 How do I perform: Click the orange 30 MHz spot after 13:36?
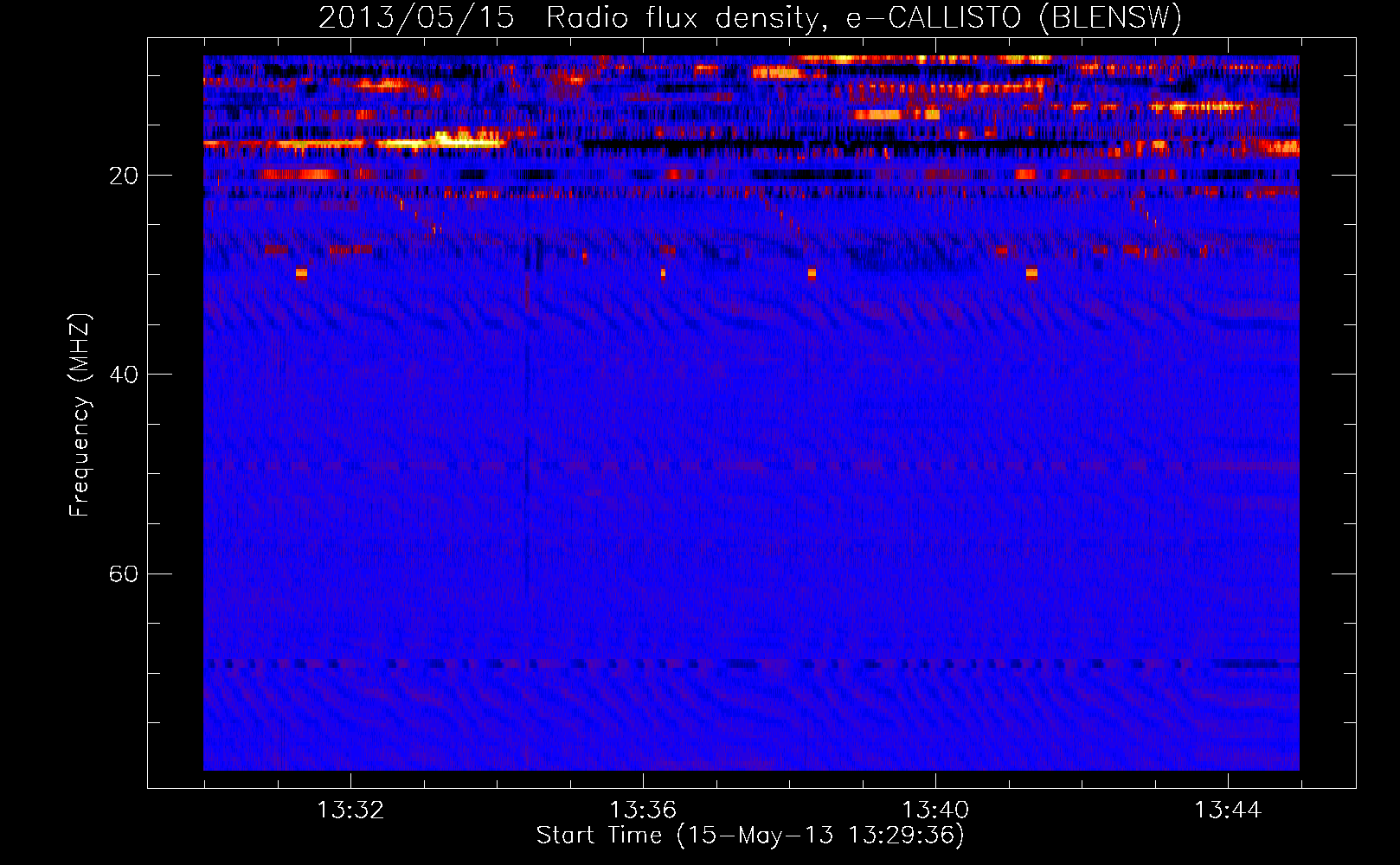coord(663,273)
